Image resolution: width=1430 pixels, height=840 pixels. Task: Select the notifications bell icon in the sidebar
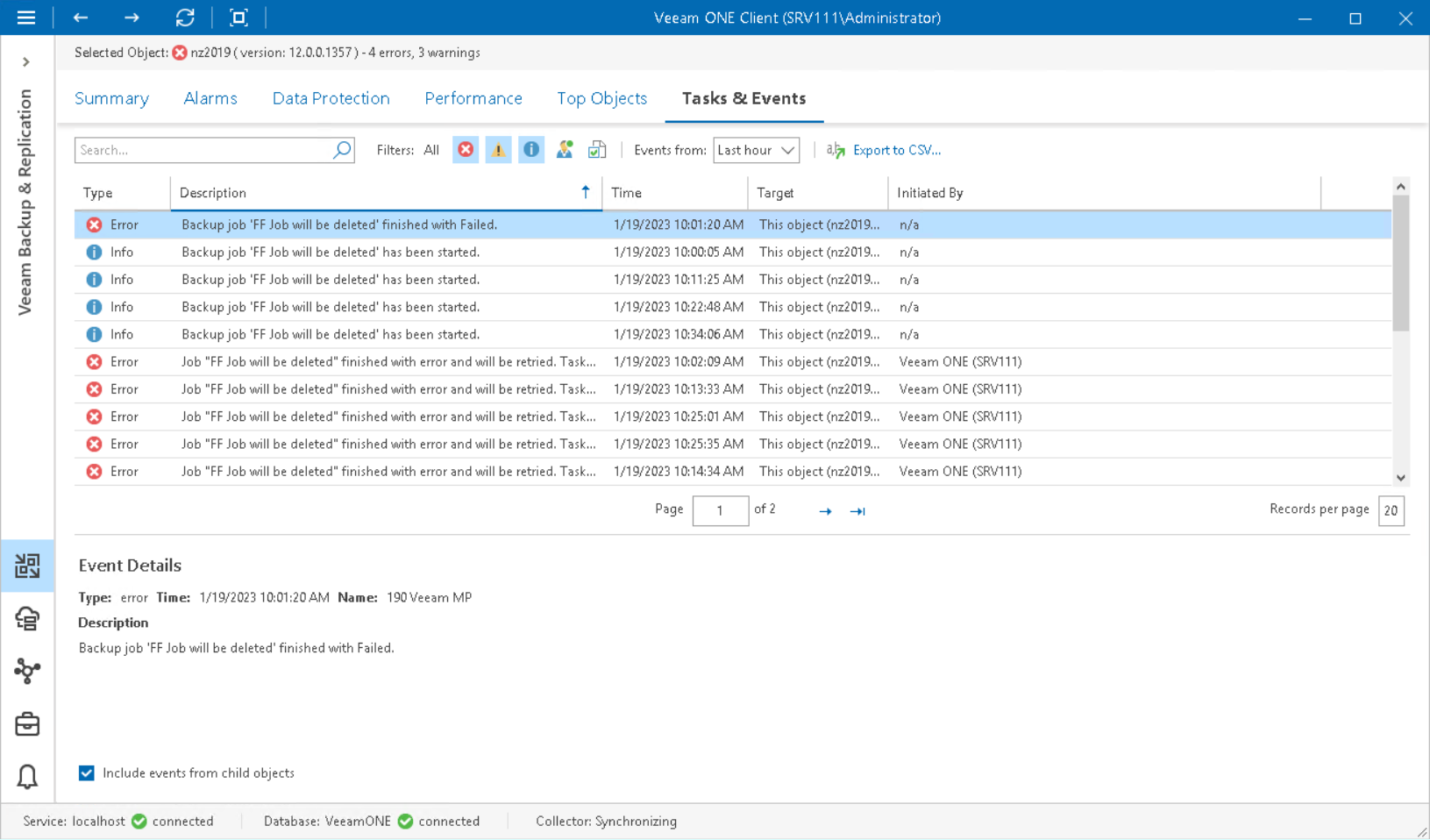26,777
